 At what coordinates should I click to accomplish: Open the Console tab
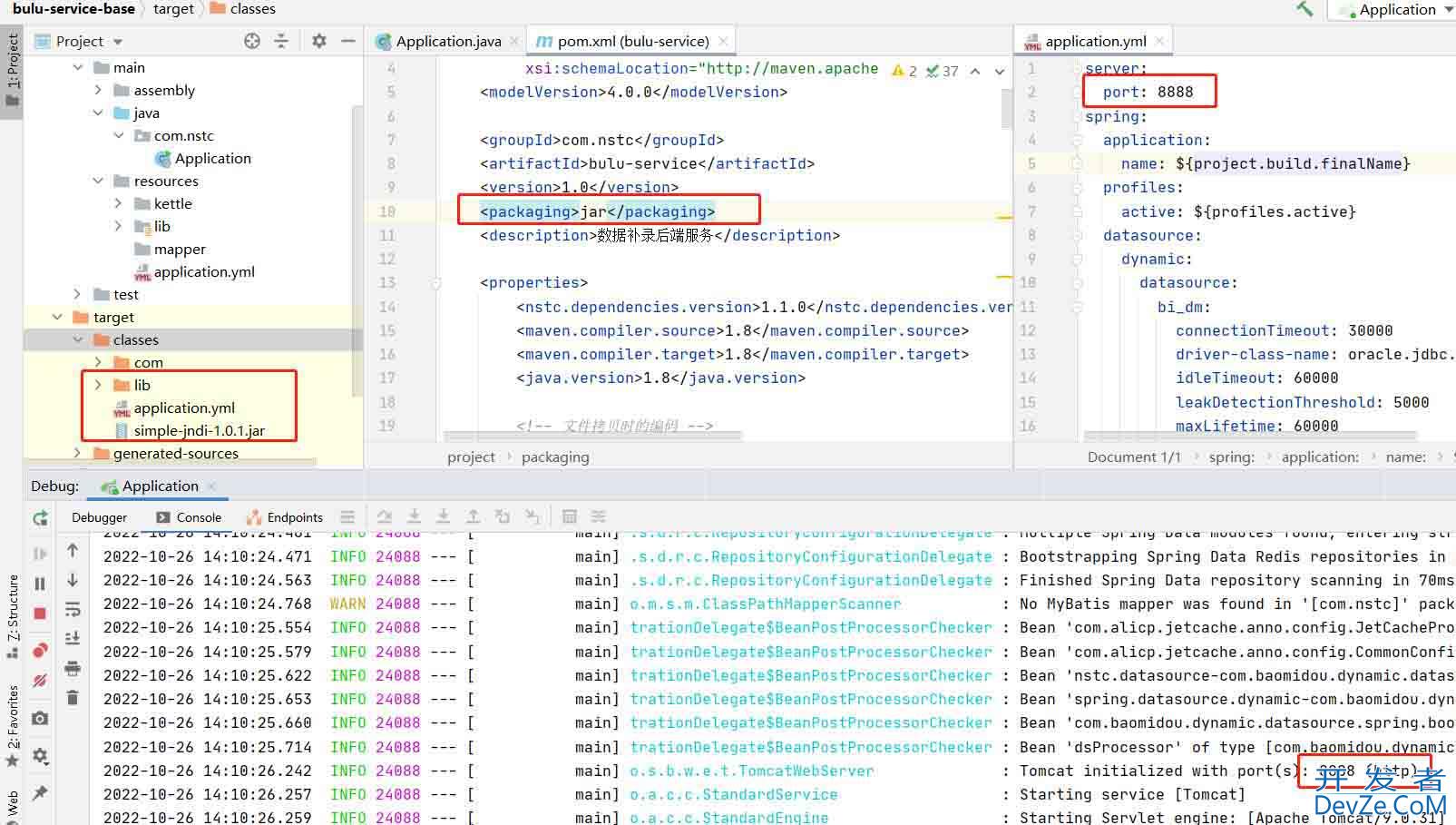(x=189, y=517)
